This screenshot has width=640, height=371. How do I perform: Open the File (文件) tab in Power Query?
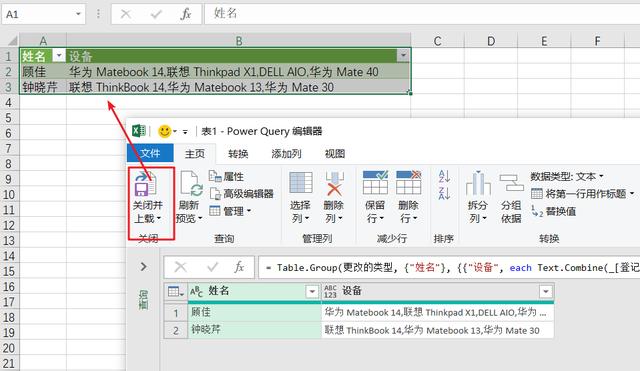pyautogui.click(x=150, y=153)
